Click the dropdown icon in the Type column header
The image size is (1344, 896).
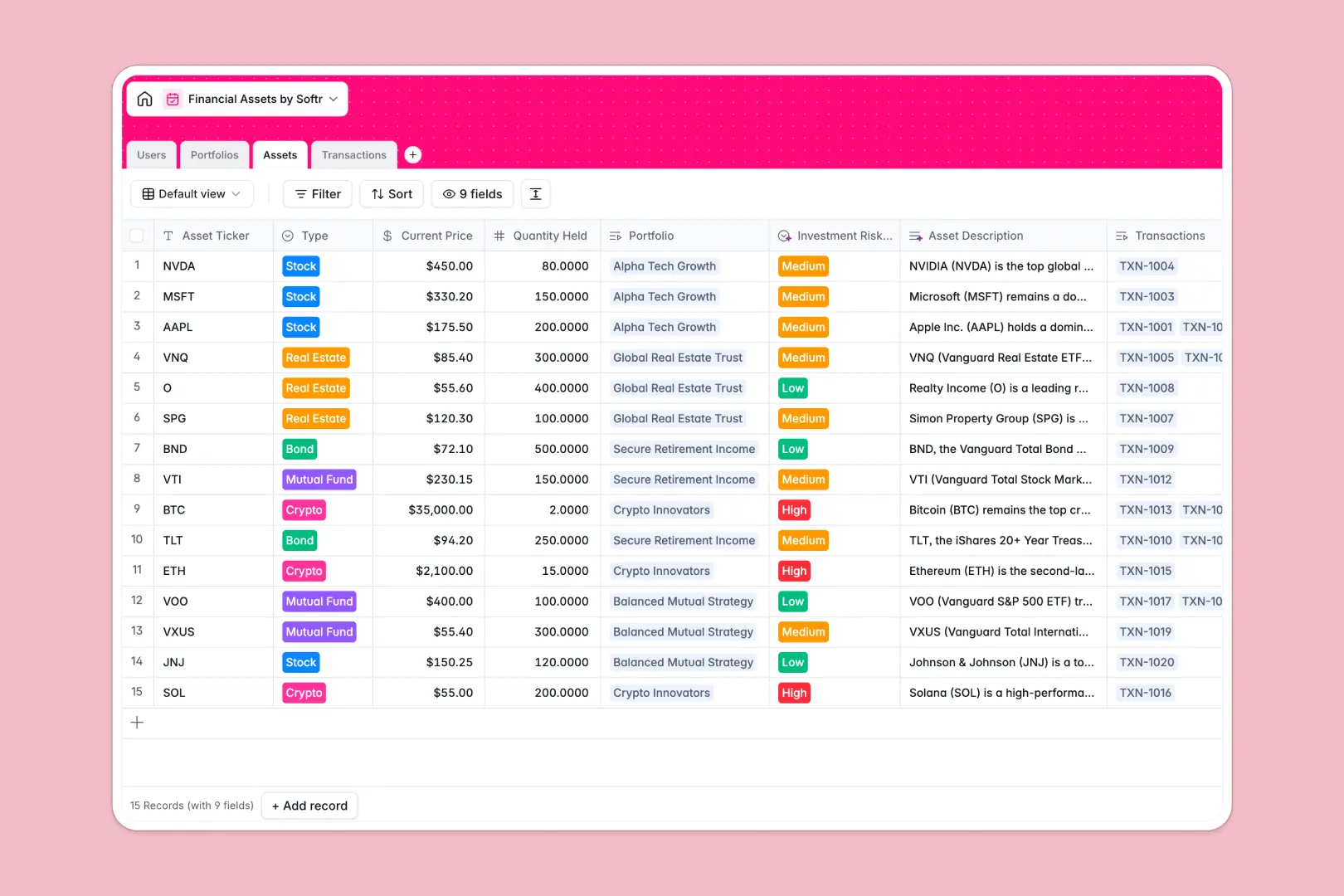click(287, 236)
